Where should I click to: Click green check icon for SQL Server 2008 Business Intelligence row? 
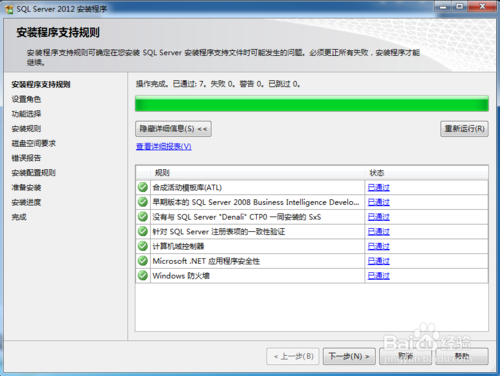[143, 202]
